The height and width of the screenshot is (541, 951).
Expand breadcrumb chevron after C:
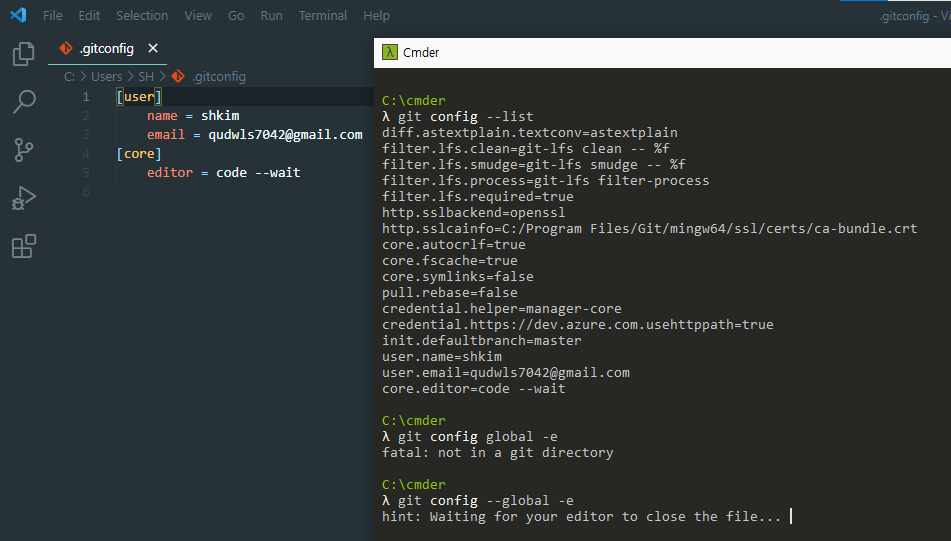pos(83,76)
